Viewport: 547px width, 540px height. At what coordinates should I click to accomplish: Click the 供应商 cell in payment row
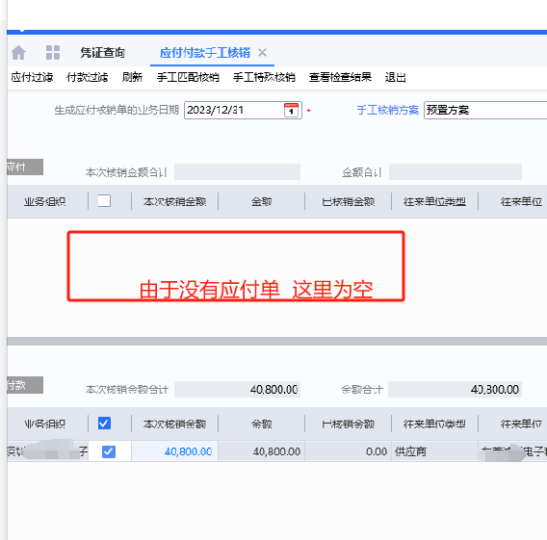coord(435,451)
